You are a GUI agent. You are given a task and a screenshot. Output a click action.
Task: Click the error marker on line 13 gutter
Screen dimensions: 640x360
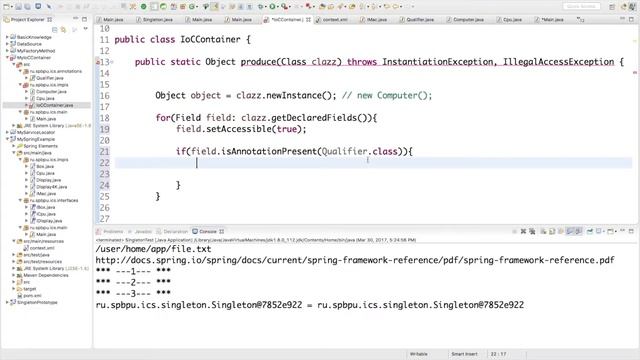[98, 62]
